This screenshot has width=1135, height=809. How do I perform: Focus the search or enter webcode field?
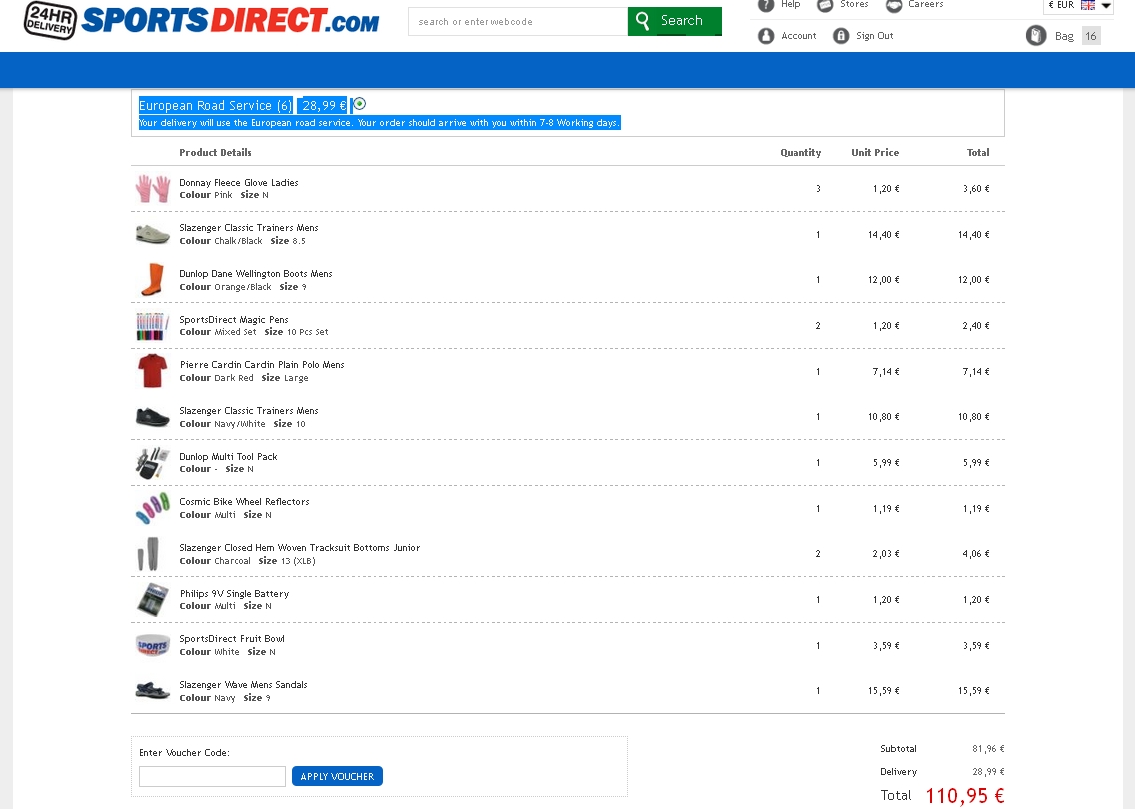(x=518, y=22)
